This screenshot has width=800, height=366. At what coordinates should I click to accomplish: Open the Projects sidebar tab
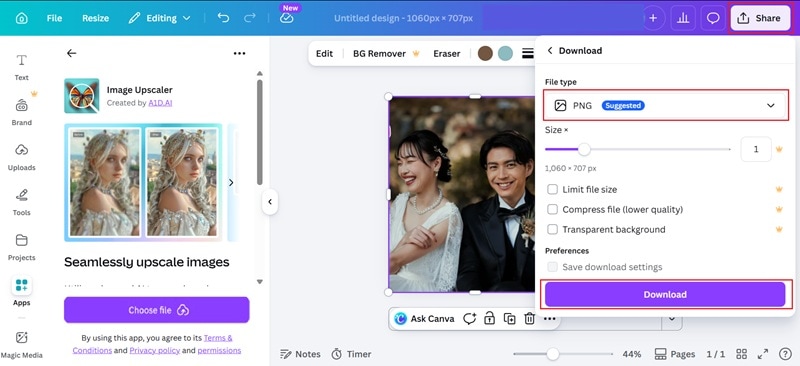(21, 247)
